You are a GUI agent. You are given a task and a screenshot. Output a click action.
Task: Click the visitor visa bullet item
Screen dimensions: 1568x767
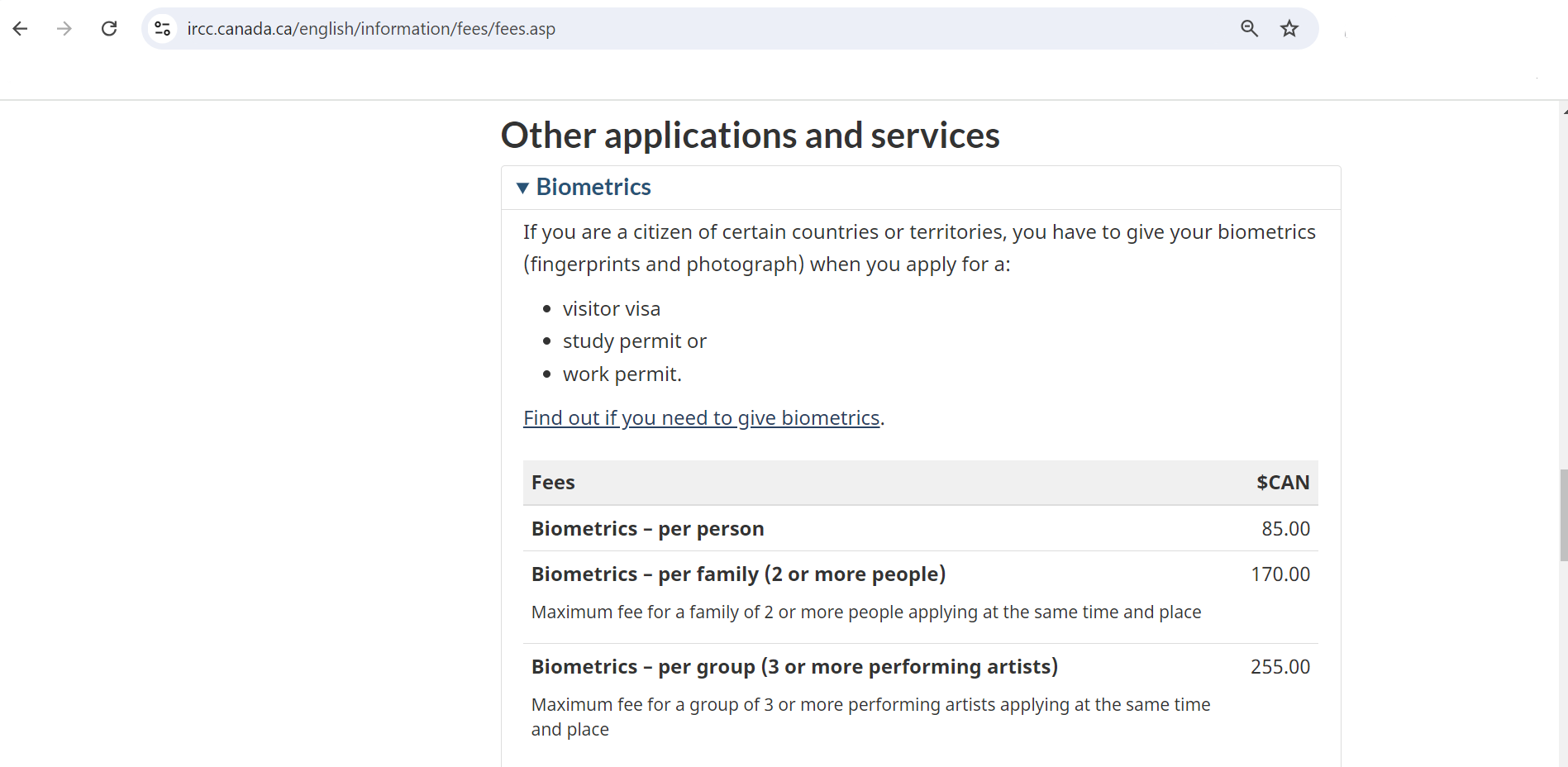(x=612, y=308)
